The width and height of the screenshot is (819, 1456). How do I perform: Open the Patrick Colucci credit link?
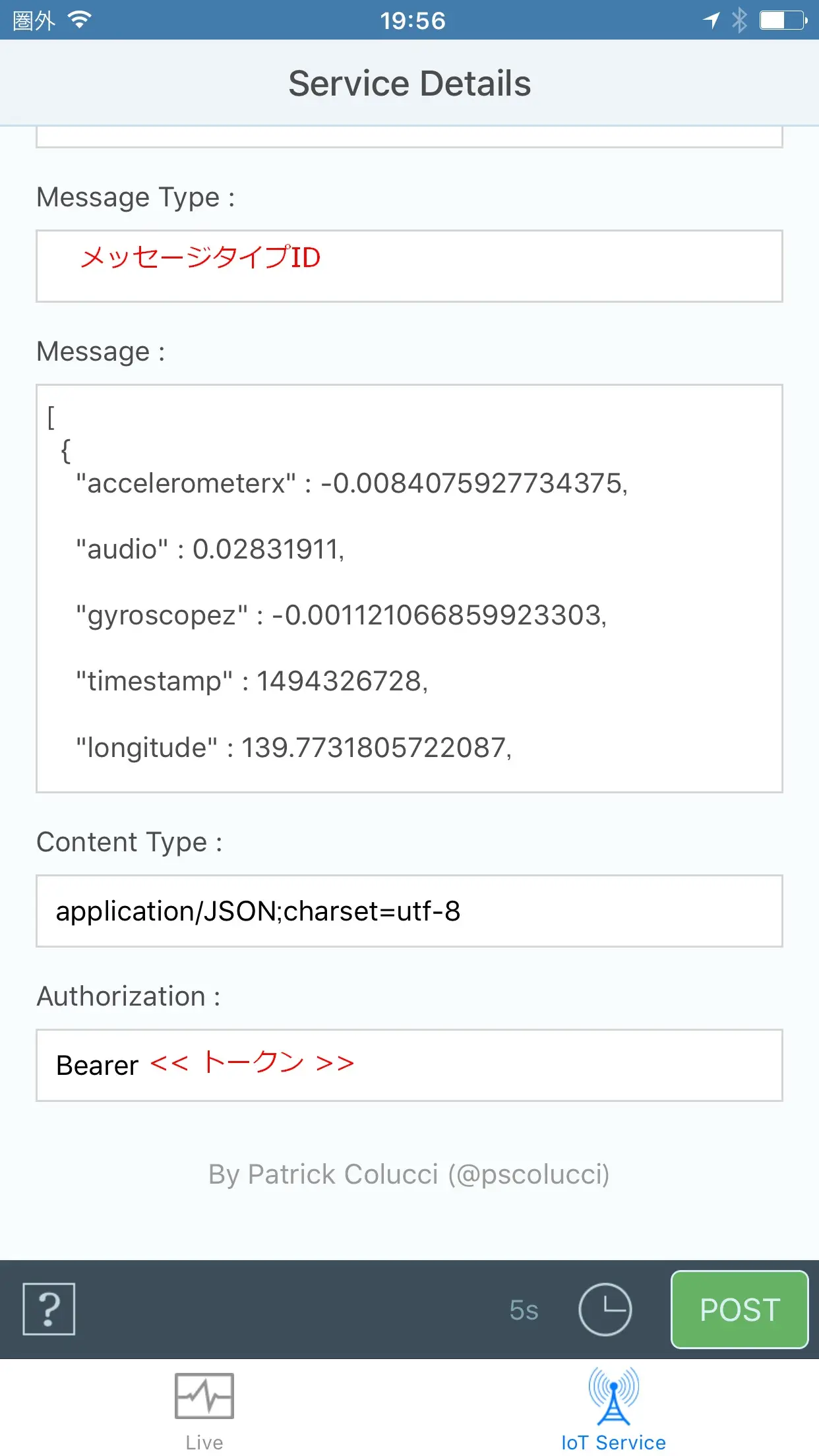coord(409,1174)
